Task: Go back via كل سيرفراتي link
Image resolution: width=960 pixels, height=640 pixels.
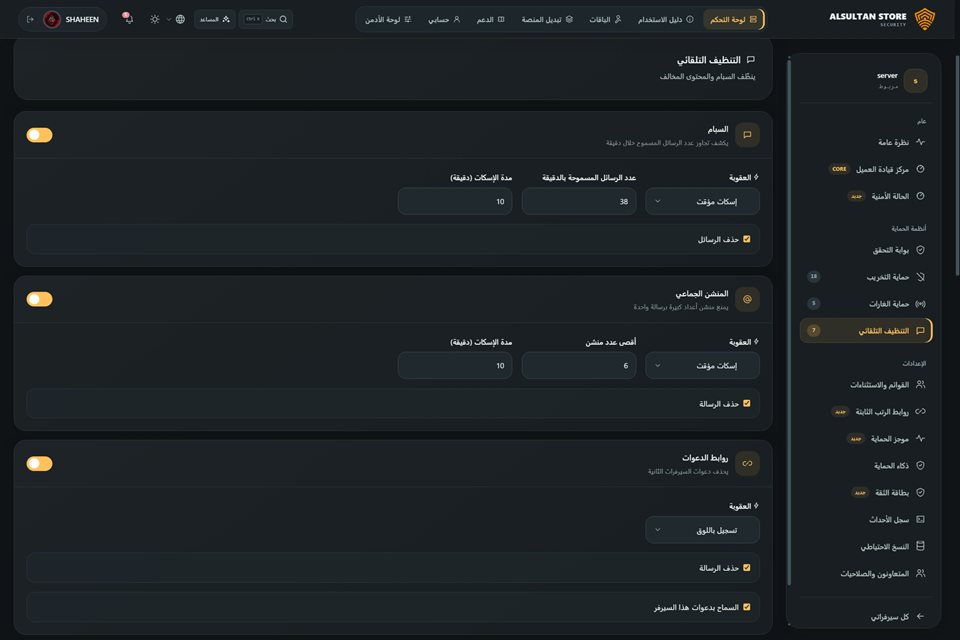Action: tap(897, 617)
